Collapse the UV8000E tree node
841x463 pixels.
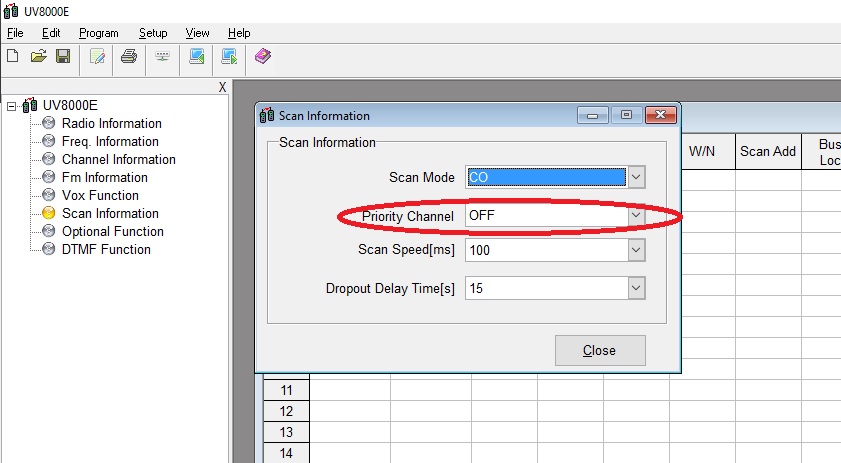pyautogui.click(x=11, y=106)
